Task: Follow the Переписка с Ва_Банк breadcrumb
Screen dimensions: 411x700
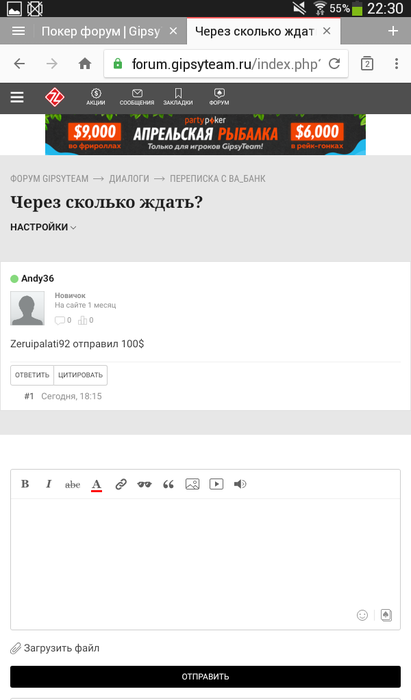Action: click(x=217, y=179)
